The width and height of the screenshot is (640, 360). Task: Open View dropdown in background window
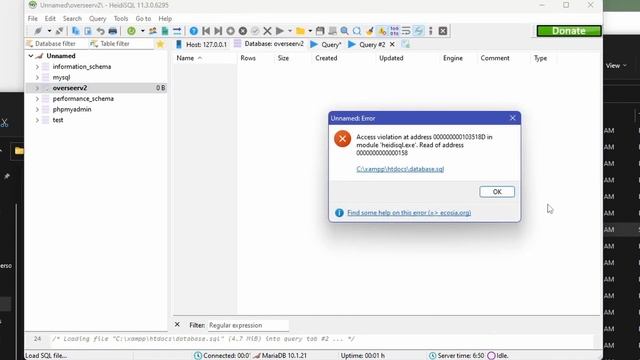[616, 66]
